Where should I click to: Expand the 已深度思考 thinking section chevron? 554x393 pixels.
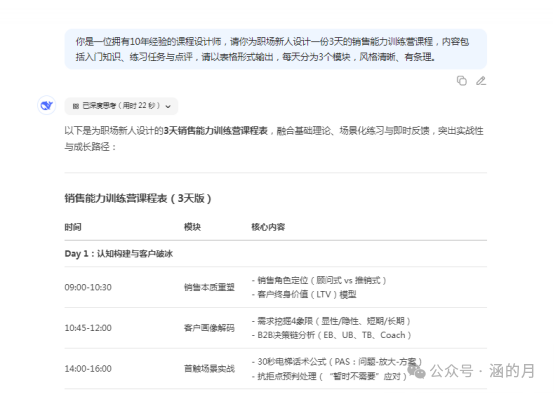168,106
